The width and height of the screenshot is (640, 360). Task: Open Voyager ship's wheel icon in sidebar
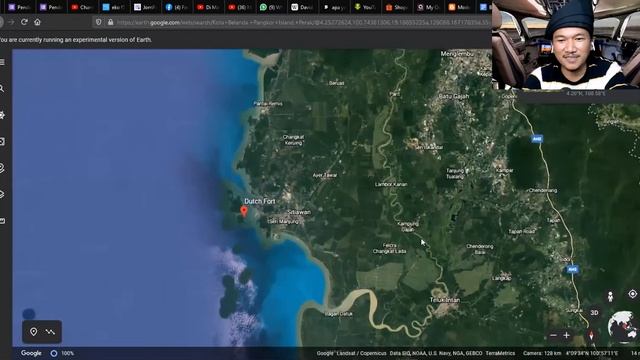pyautogui.click(x=2, y=115)
